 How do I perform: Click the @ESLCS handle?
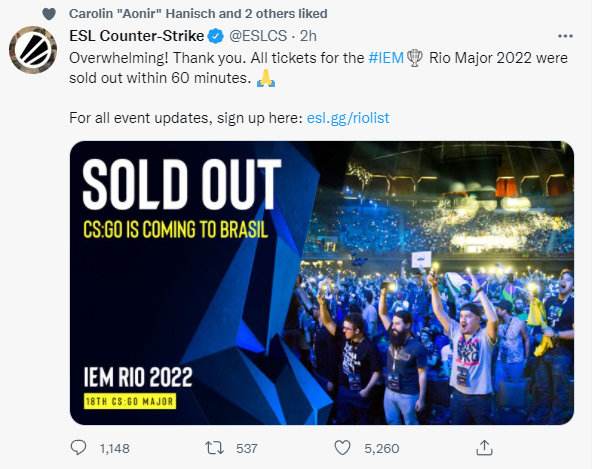pos(258,36)
